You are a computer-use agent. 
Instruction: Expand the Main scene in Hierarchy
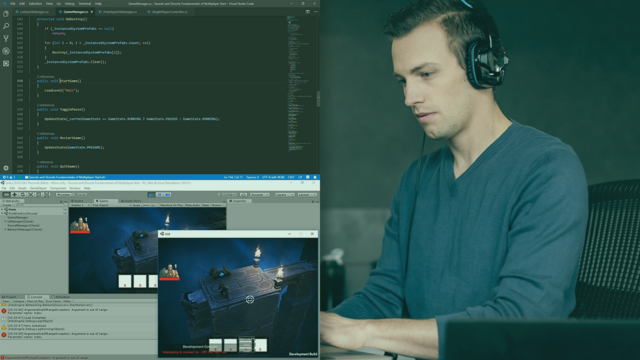2,209
